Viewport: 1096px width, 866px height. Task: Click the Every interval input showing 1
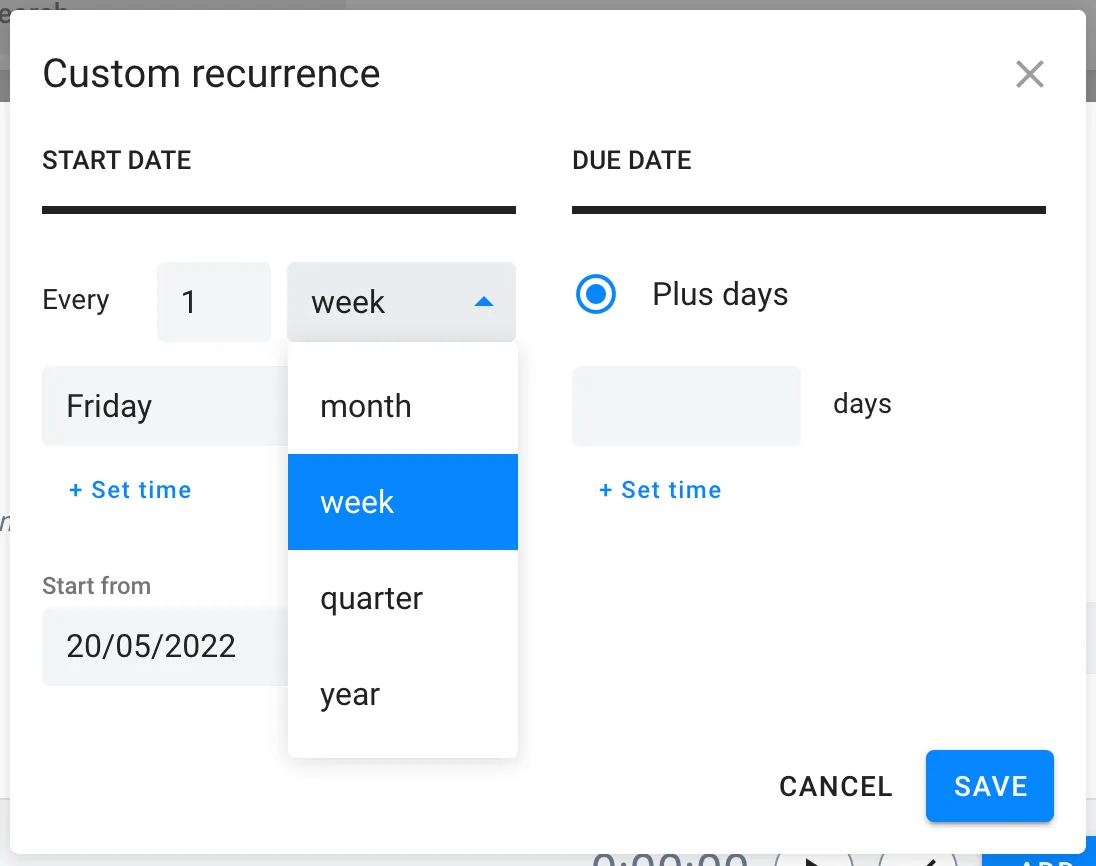pyautogui.click(x=213, y=301)
